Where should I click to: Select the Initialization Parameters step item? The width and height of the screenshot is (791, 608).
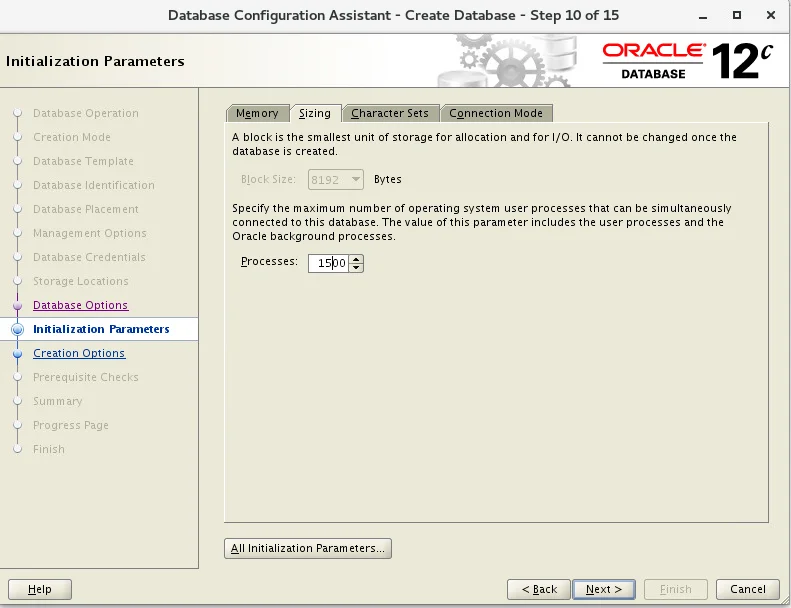coord(99,329)
